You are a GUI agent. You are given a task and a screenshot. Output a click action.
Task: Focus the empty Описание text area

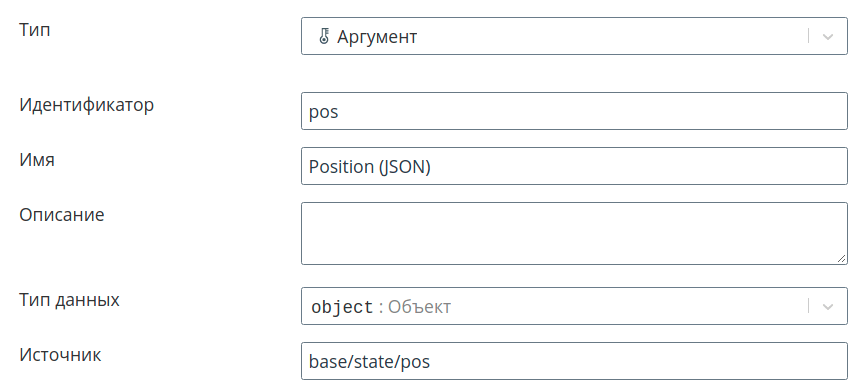574,233
